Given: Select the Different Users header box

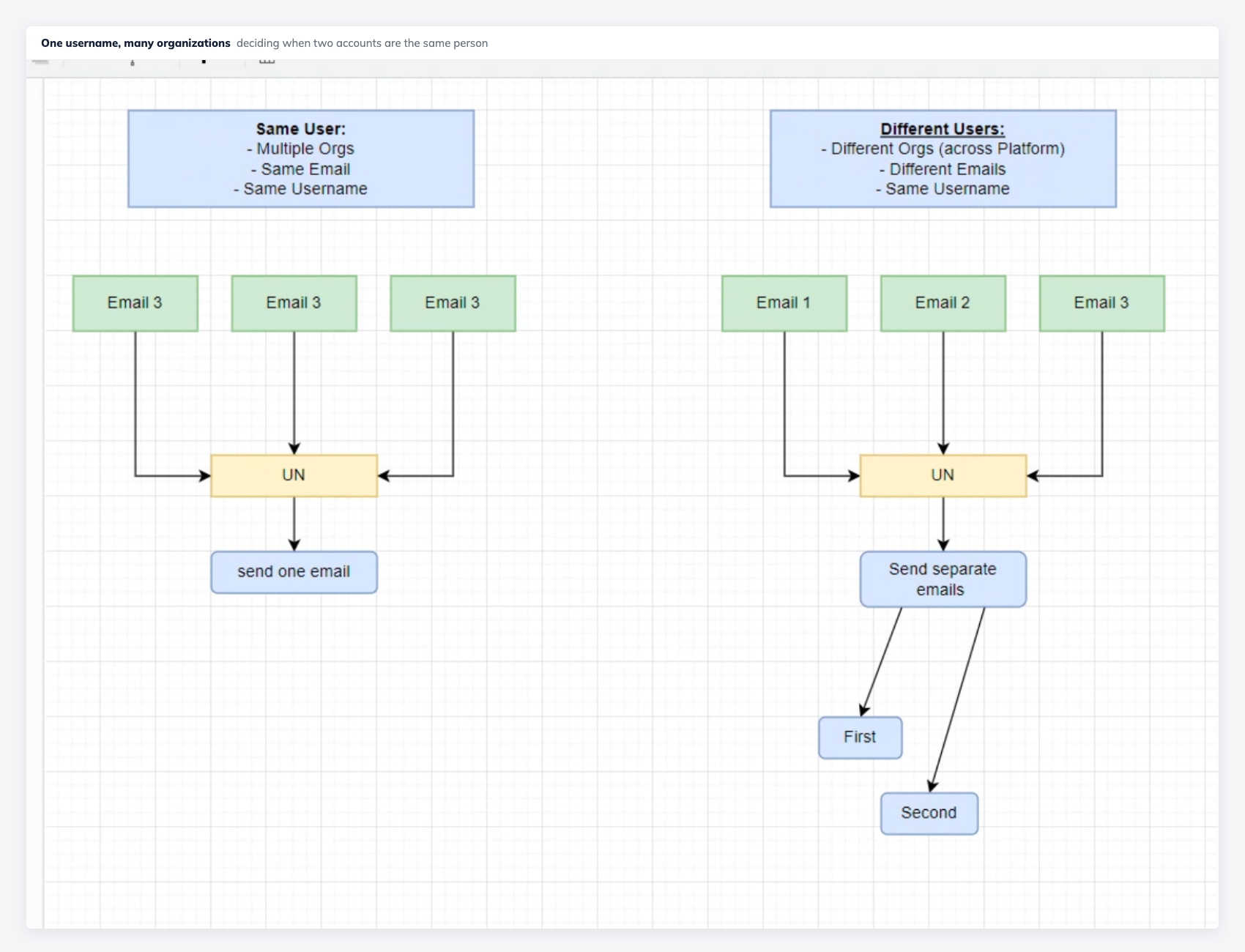Looking at the screenshot, I should coord(943,159).
